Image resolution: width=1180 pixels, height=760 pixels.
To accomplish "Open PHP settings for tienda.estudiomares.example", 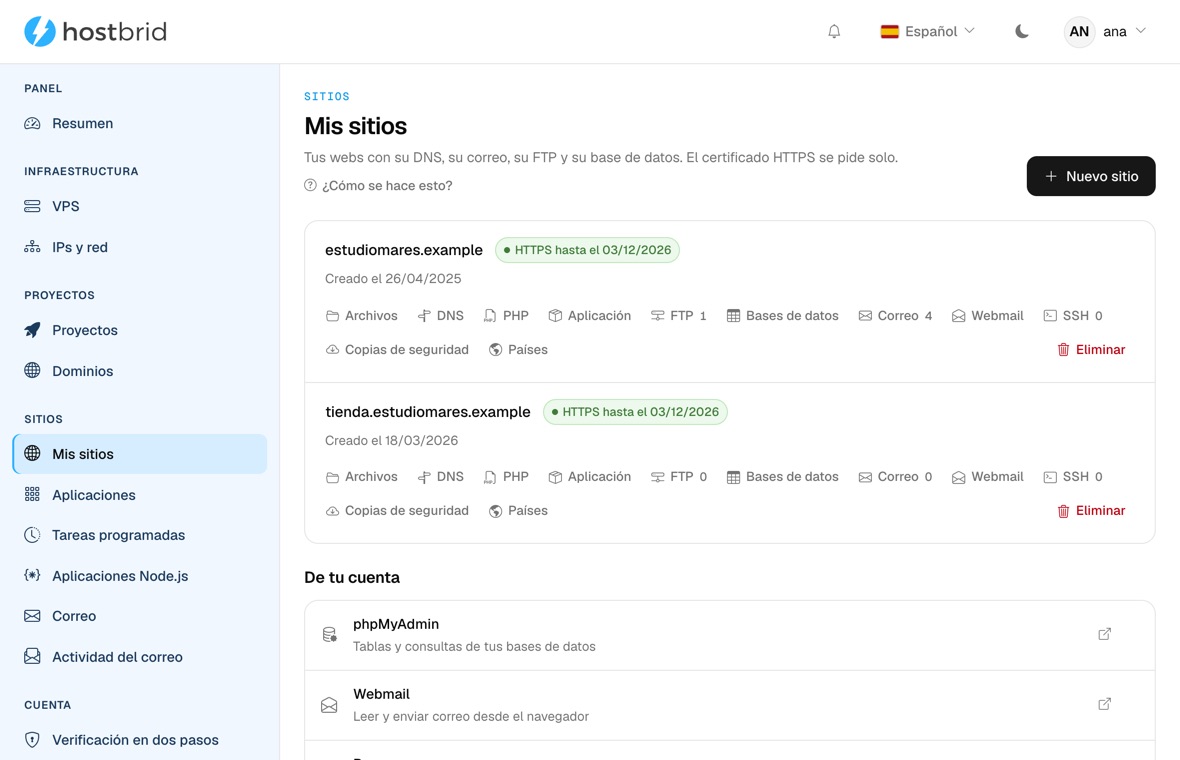I will (506, 476).
